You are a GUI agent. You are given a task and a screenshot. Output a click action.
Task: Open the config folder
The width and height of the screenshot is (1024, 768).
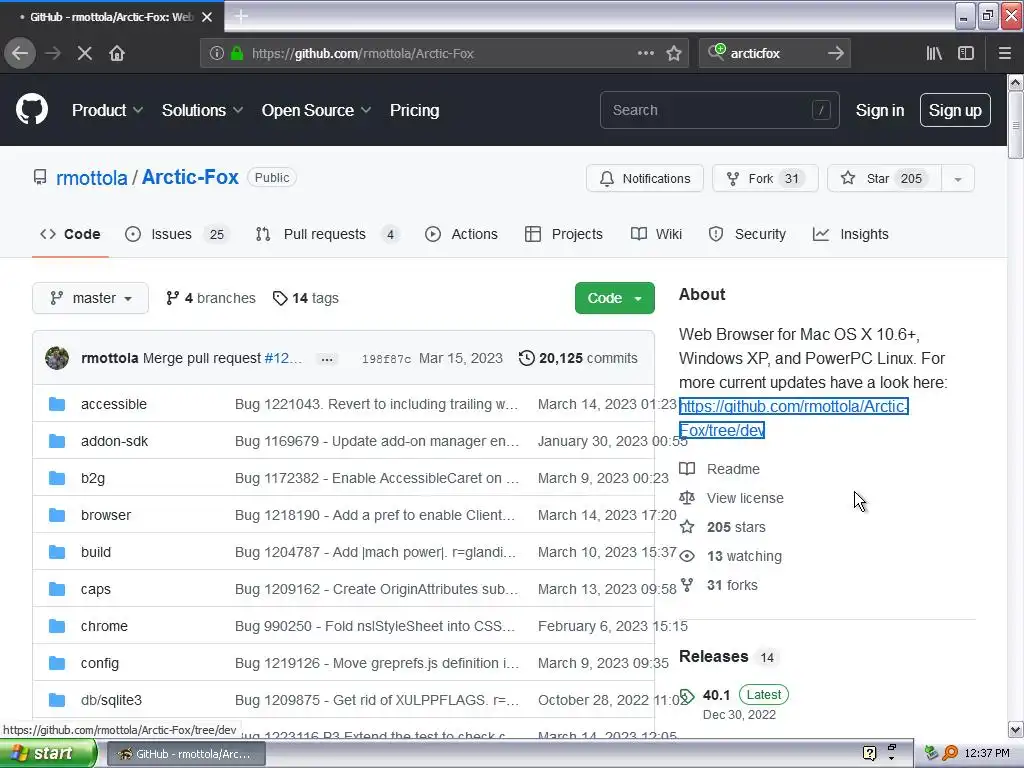[99, 664]
